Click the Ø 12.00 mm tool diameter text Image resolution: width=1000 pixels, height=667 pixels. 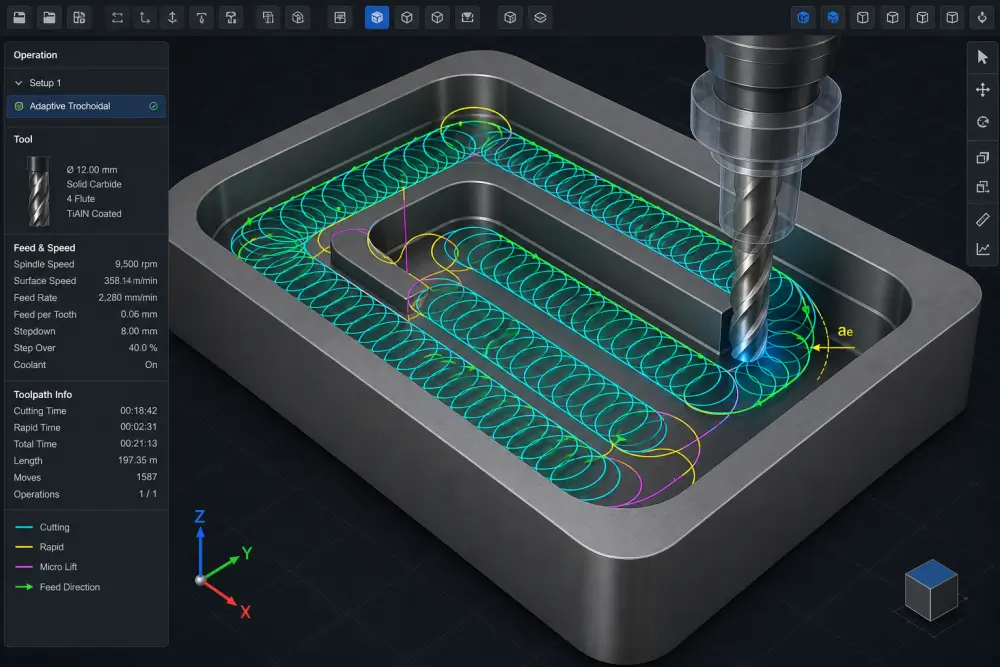pos(92,170)
